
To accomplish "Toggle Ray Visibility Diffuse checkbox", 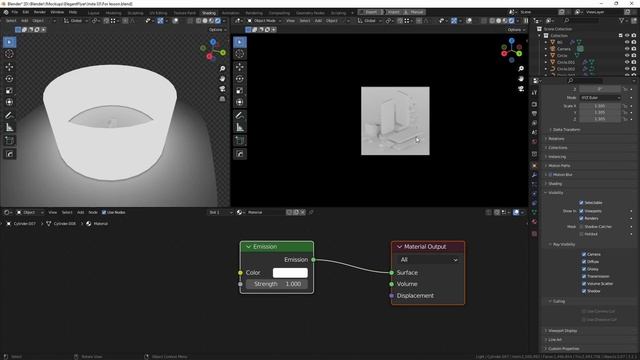I will tap(584, 262).
